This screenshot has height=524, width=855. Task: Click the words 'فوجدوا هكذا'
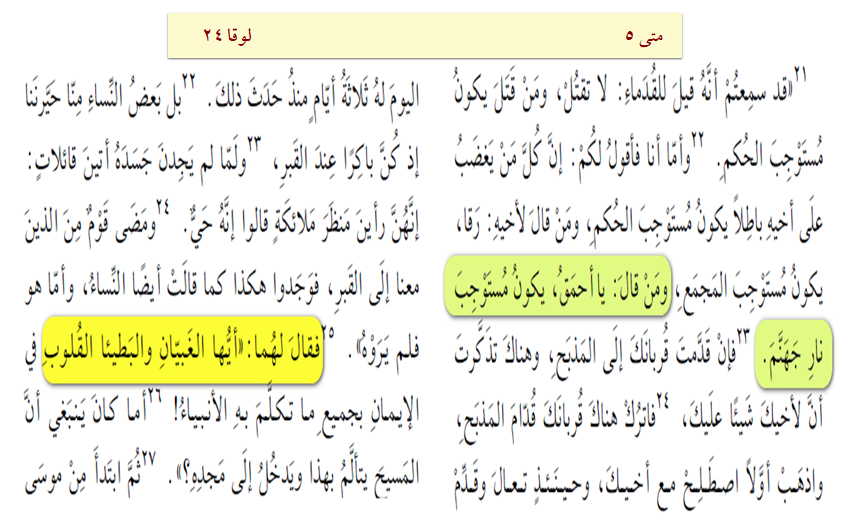(275, 287)
